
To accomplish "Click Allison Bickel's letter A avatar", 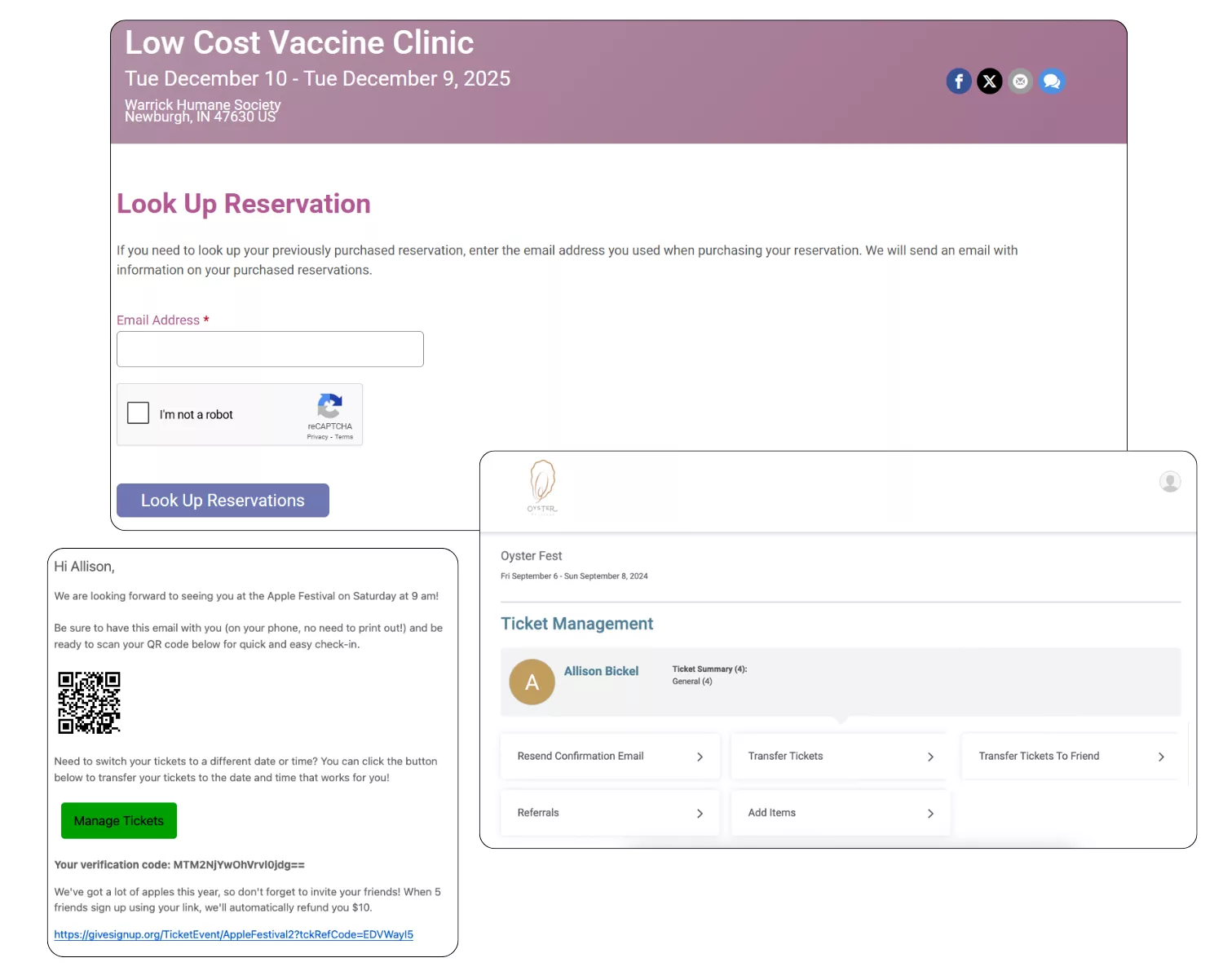I will pos(532,682).
